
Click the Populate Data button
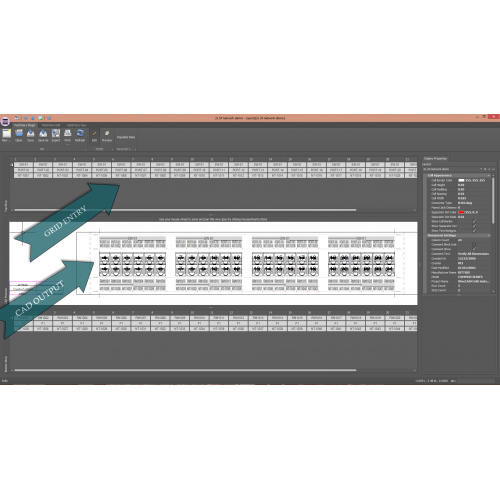[x=126, y=137]
